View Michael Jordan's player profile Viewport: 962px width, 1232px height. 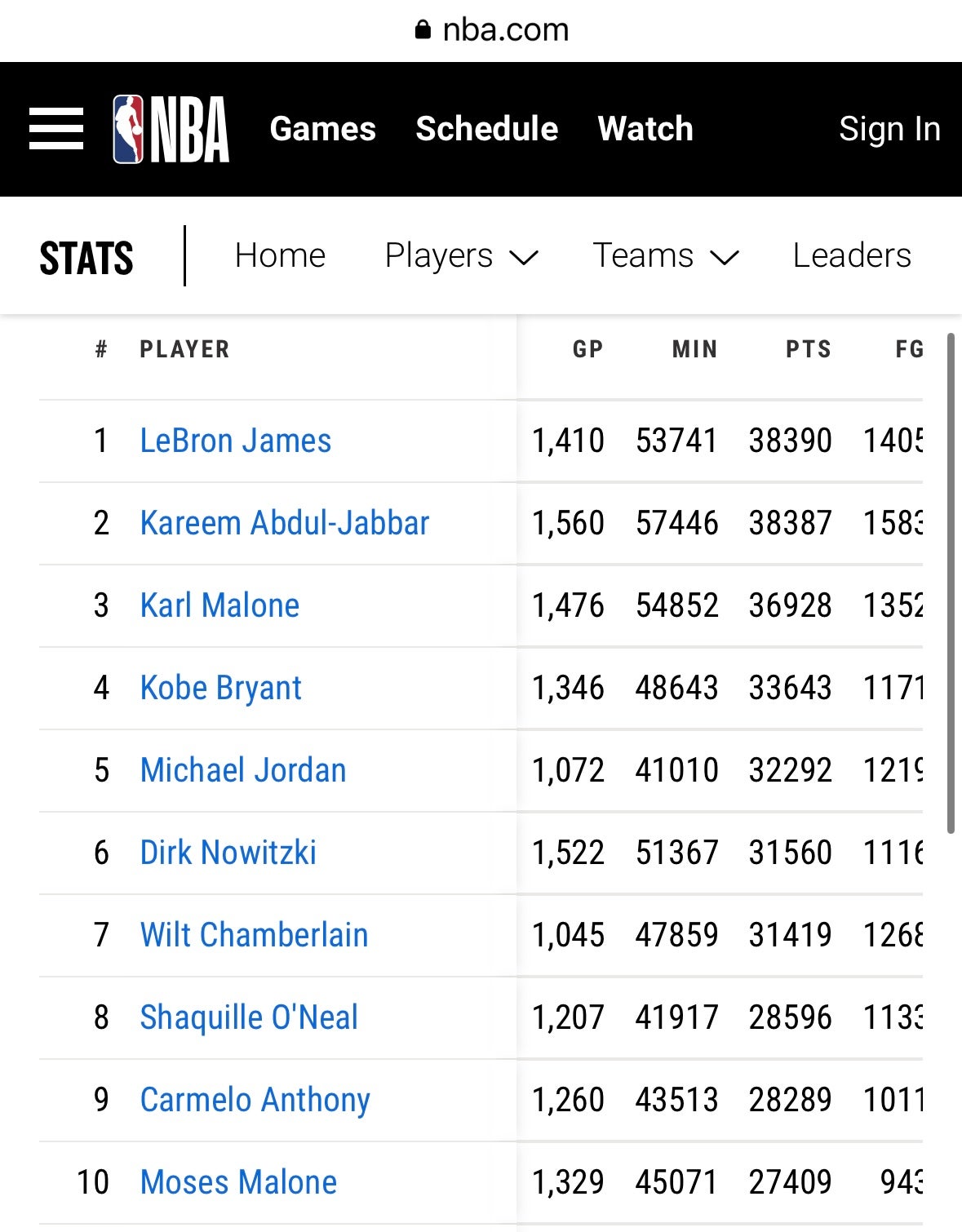tap(243, 771)
